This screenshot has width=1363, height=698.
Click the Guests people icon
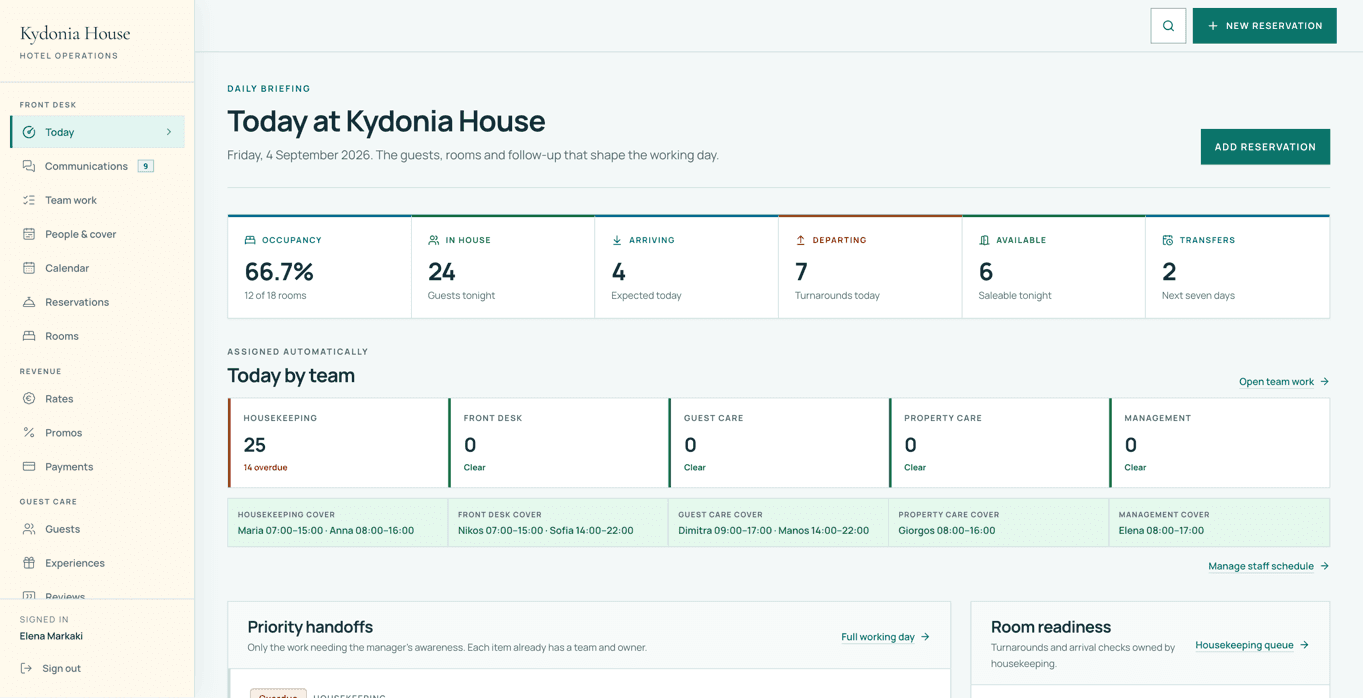[x=29, y=529]
